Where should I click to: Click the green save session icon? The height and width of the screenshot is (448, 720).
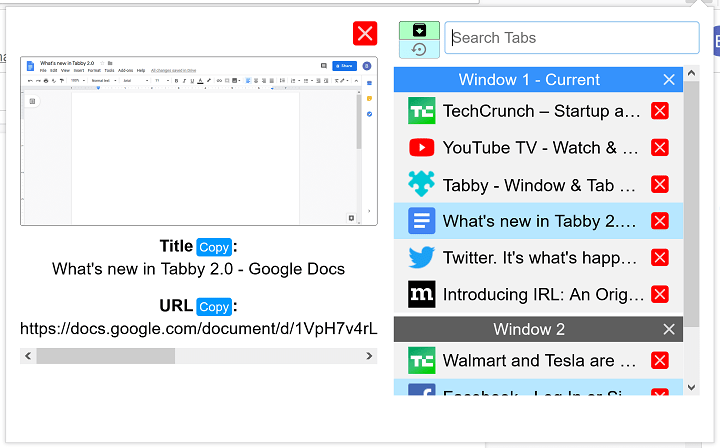pos(419,30)
